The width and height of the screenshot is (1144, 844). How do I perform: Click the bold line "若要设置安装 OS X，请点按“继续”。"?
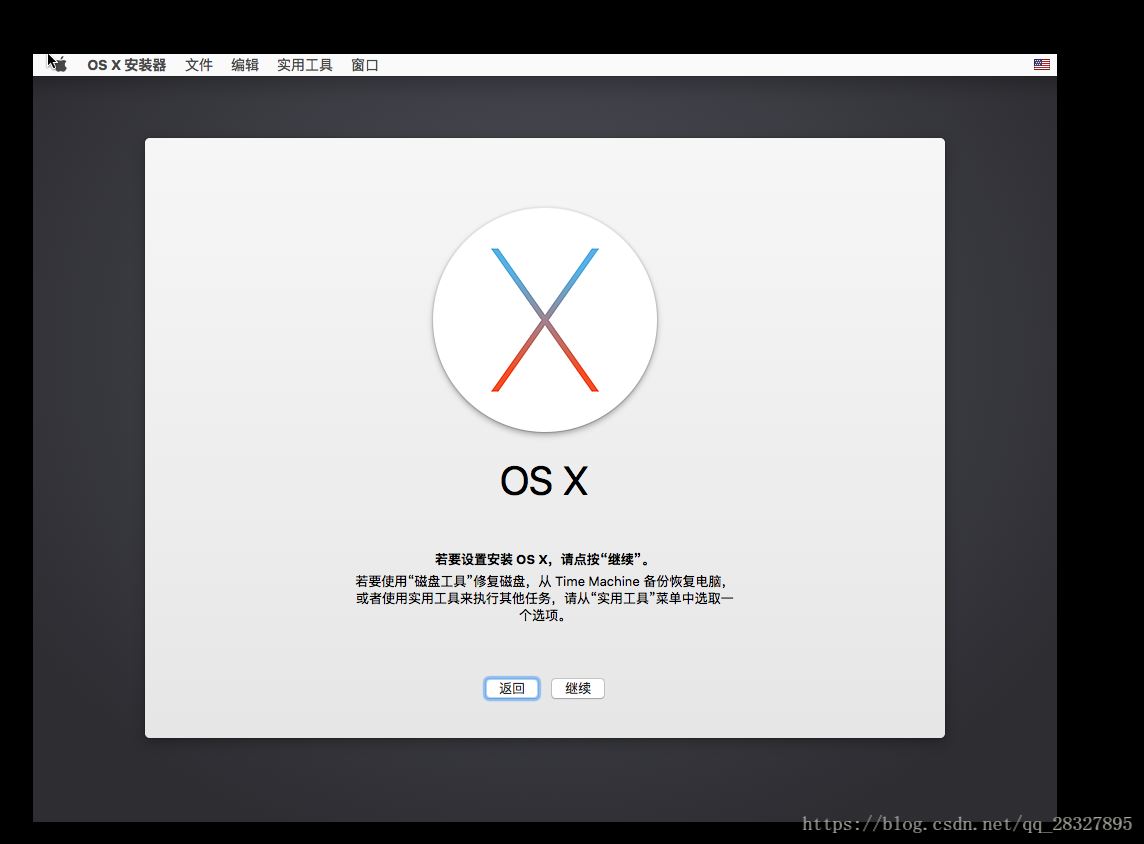pos(543,560)
